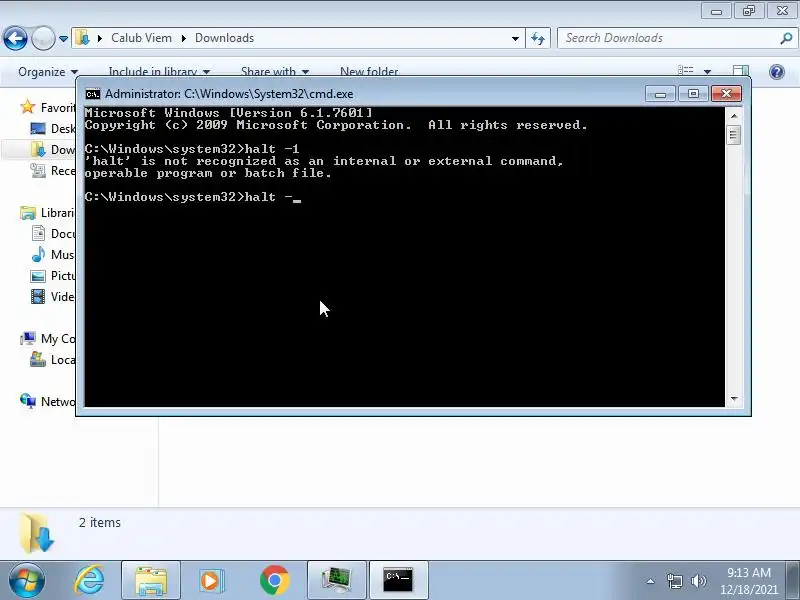Click Show desktop strip at taskbar end
The width and height of the screenshot is (800, 600).
tap(793, 580)
